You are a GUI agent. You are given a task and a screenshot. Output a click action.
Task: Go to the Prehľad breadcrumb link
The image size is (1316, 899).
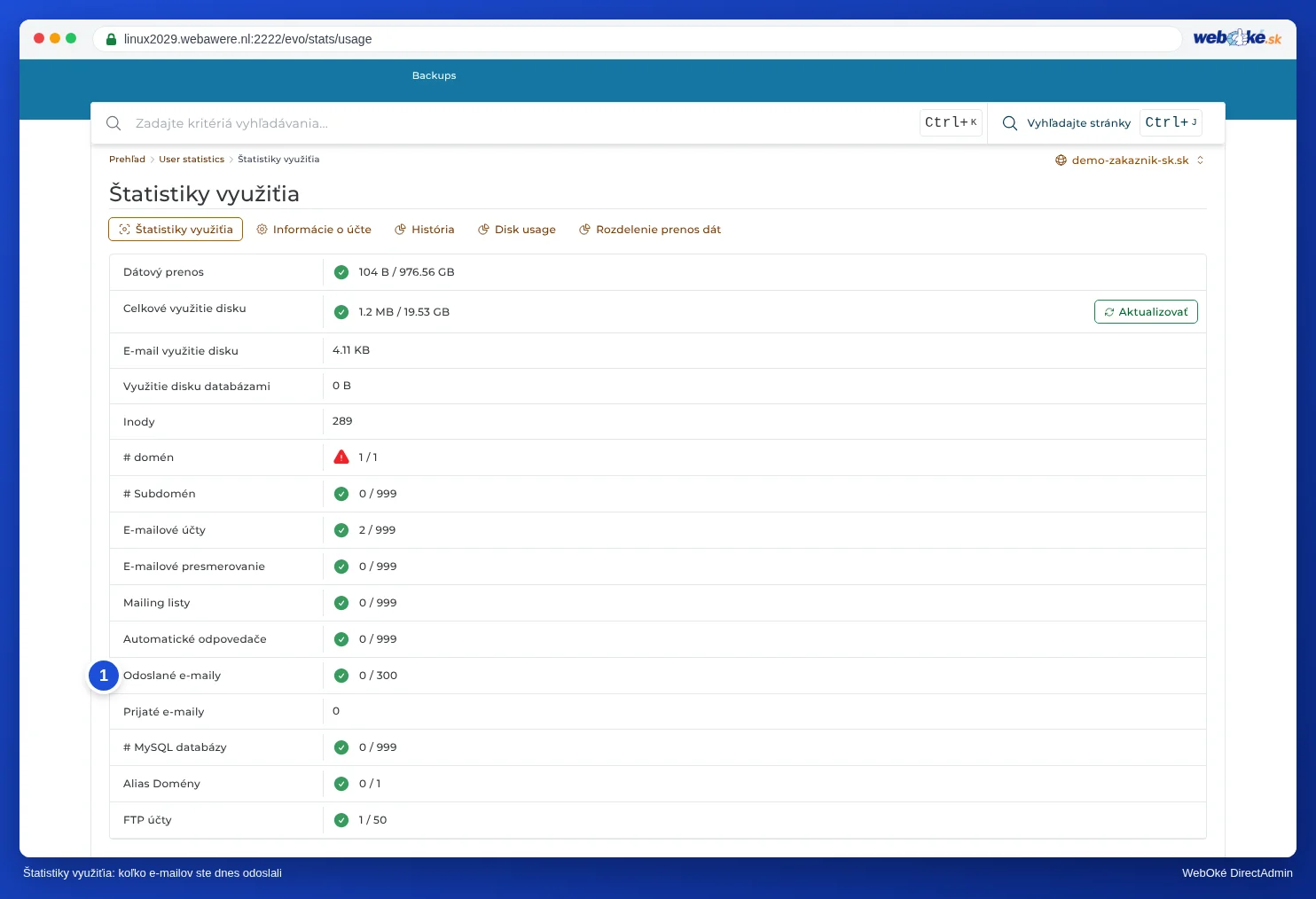tap(127, 160)
